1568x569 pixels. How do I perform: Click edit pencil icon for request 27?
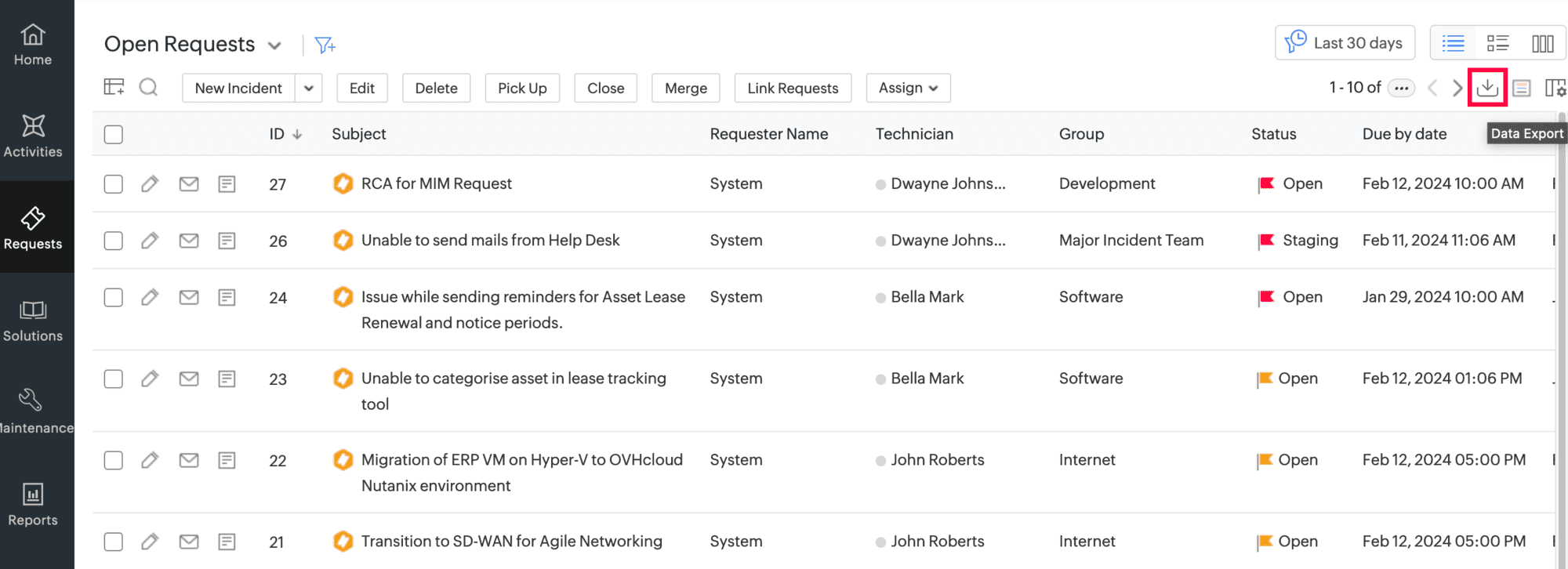150,184
